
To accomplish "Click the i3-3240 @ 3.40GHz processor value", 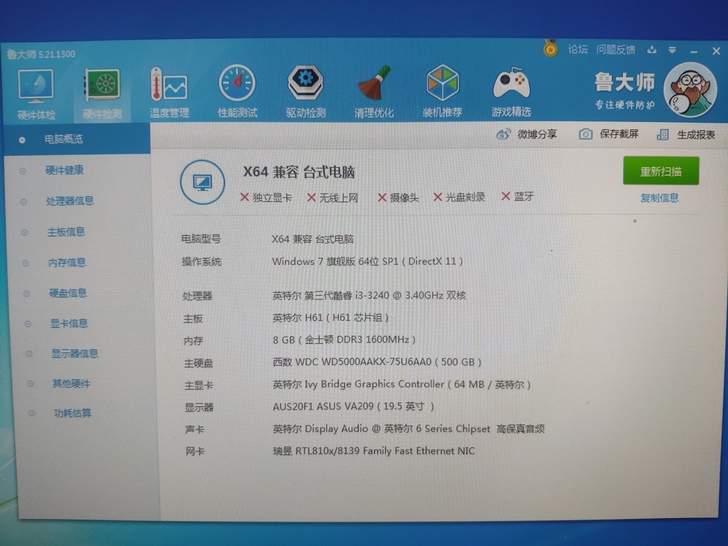I will [x=369, y=295].
